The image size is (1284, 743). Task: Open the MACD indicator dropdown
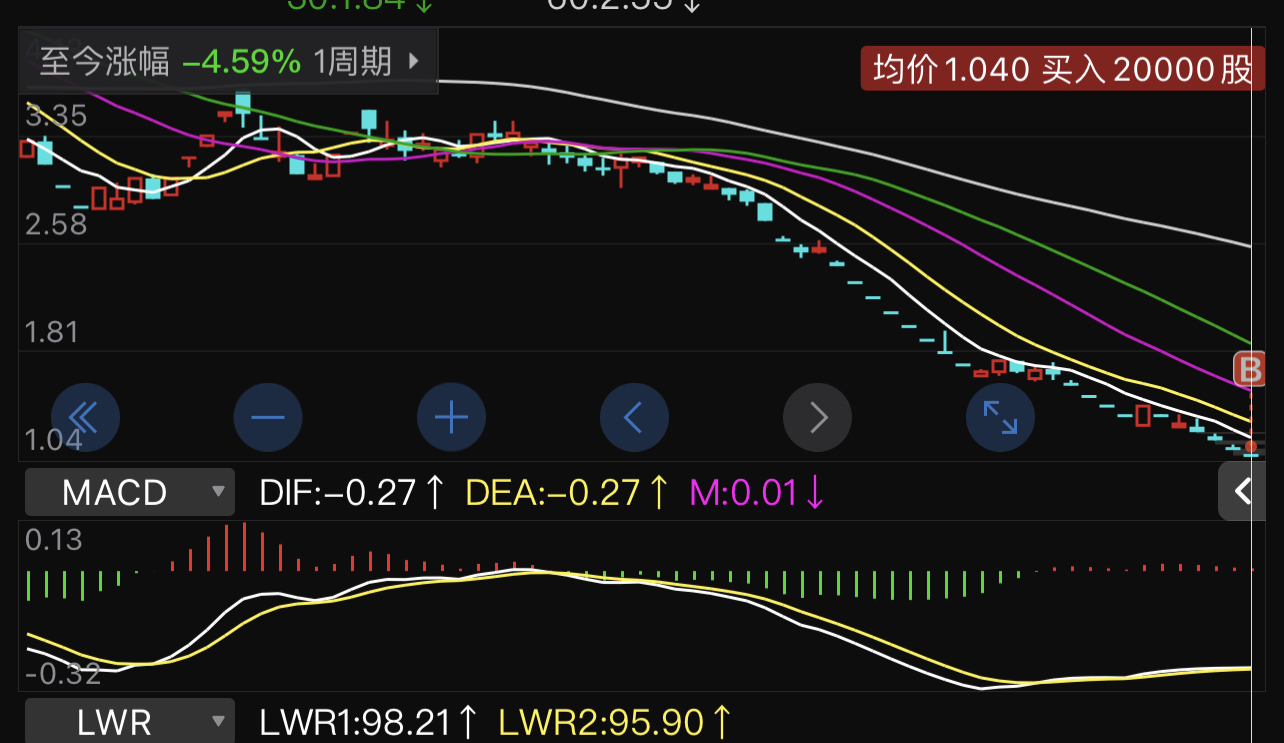click(130, 492)
